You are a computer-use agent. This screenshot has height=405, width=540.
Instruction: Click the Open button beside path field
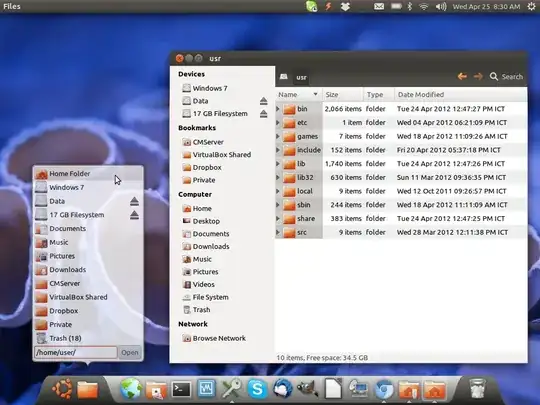[x=130, y=353]
